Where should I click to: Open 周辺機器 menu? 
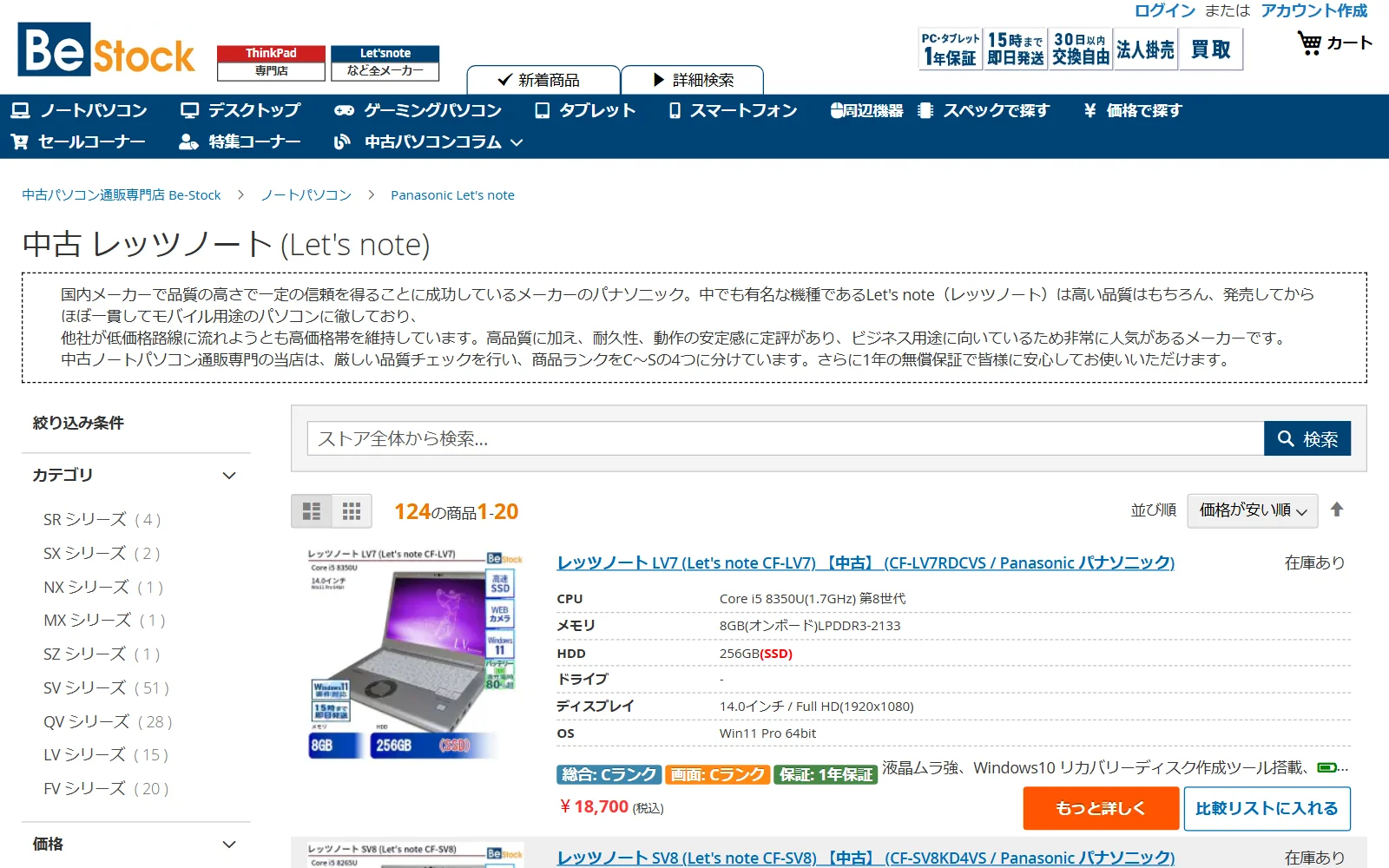(866, 111)
